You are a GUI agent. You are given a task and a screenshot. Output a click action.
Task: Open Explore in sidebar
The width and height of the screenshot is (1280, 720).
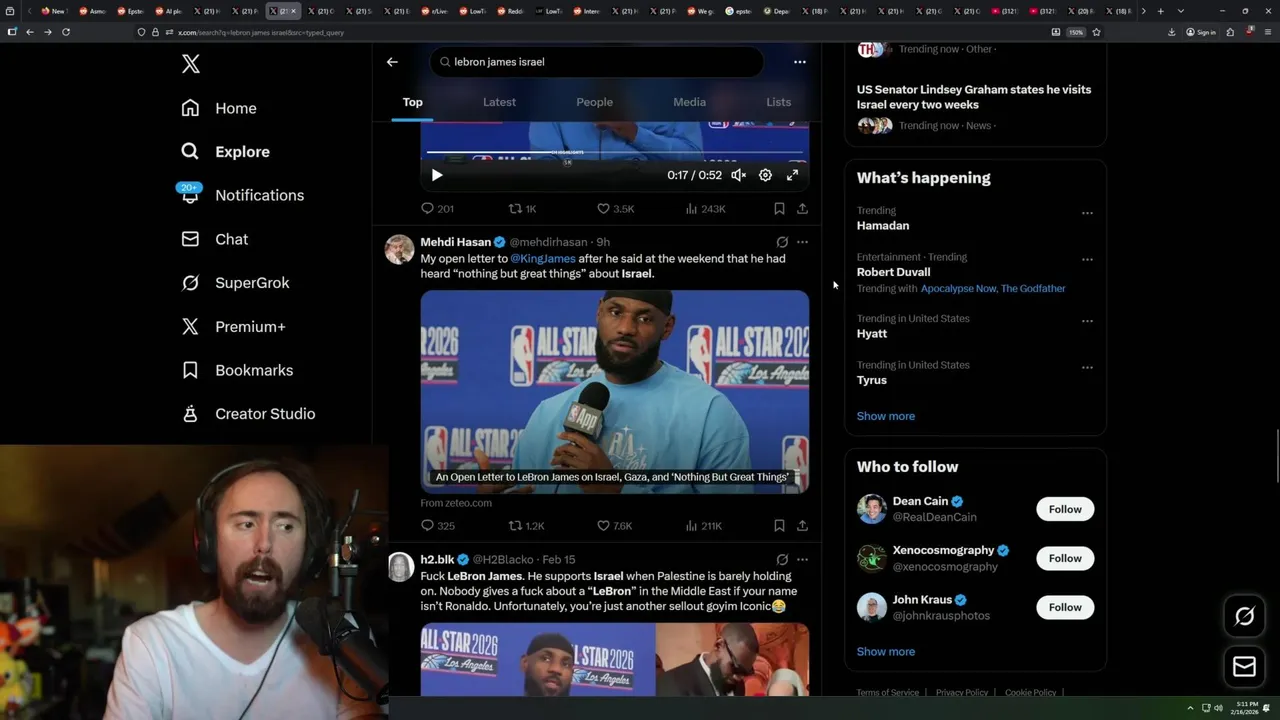tap(225, 152)
